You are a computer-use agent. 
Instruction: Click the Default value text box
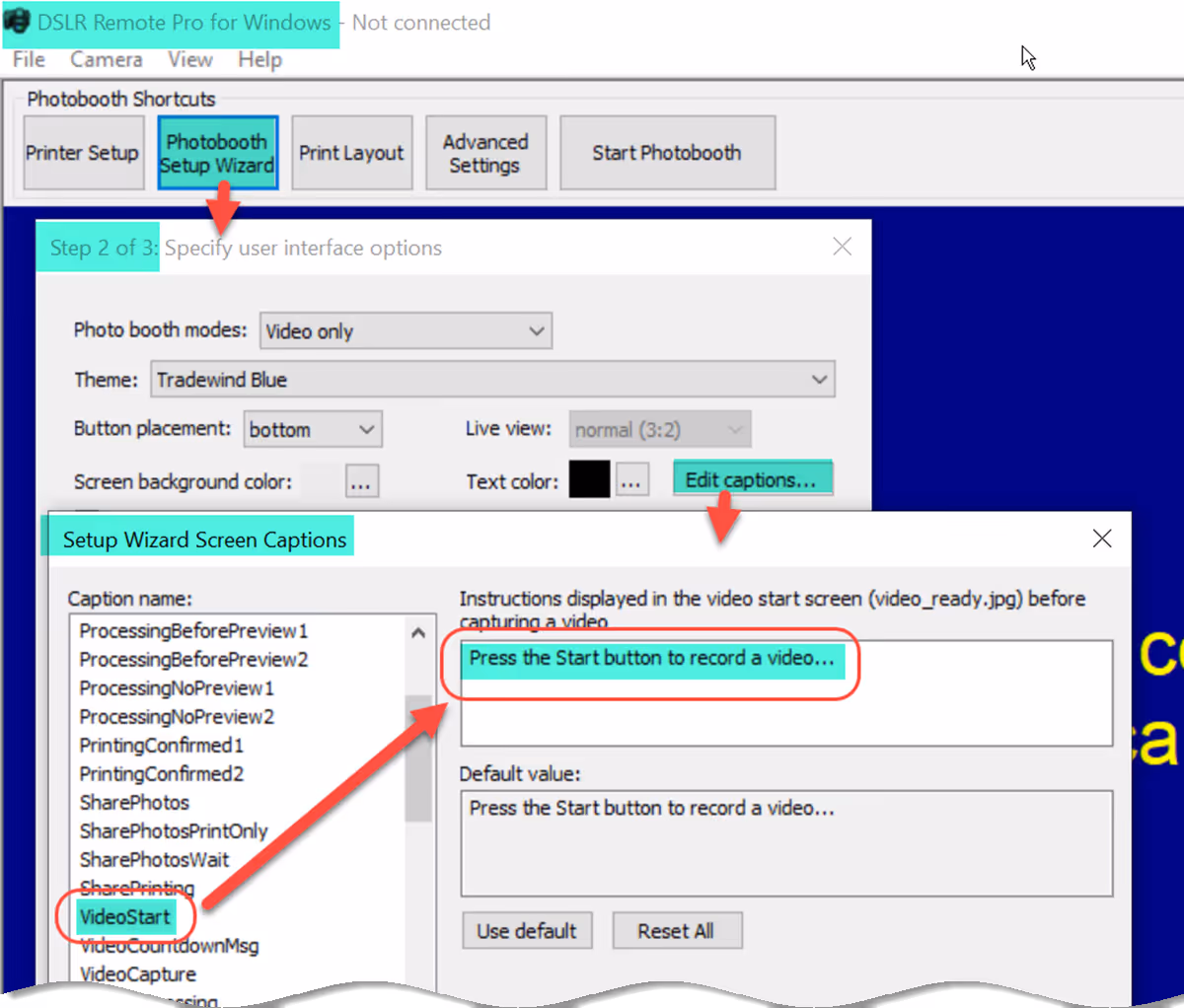coord(786,843)
